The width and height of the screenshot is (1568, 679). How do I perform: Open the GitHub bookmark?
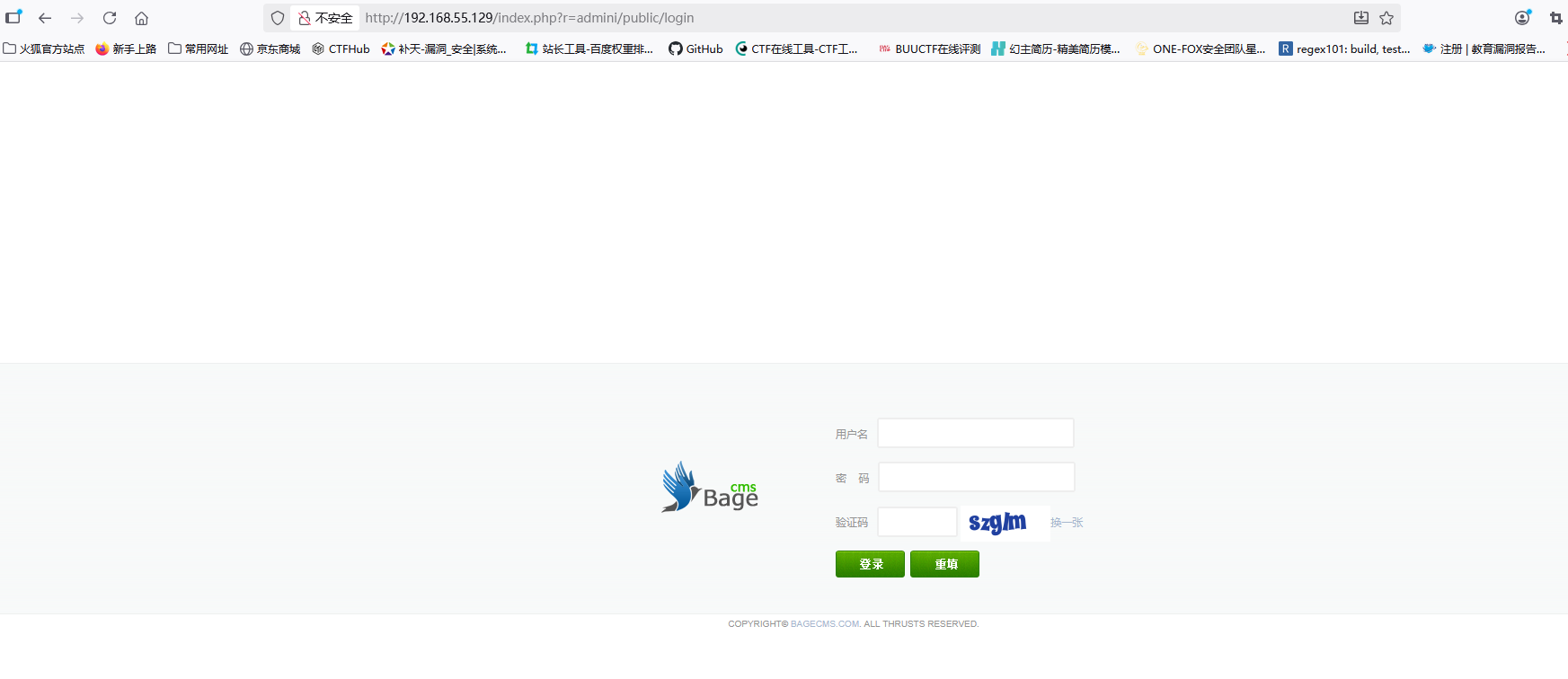coord(695,48)
